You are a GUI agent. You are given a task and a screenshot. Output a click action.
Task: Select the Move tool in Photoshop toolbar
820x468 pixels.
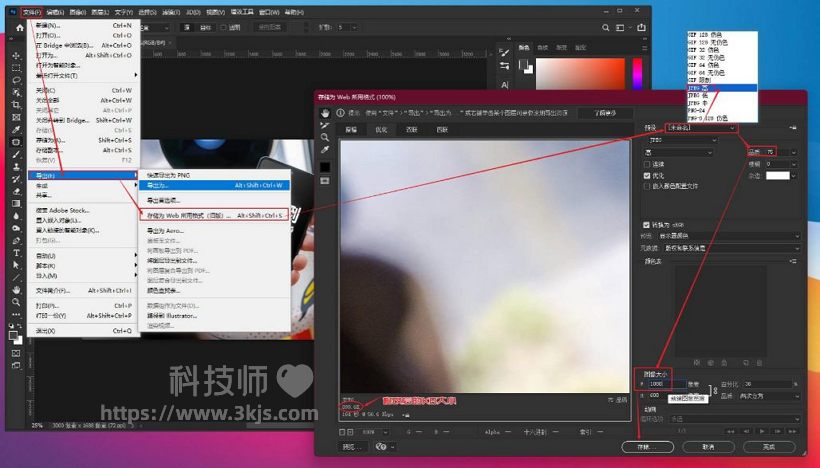pos(16,55)
